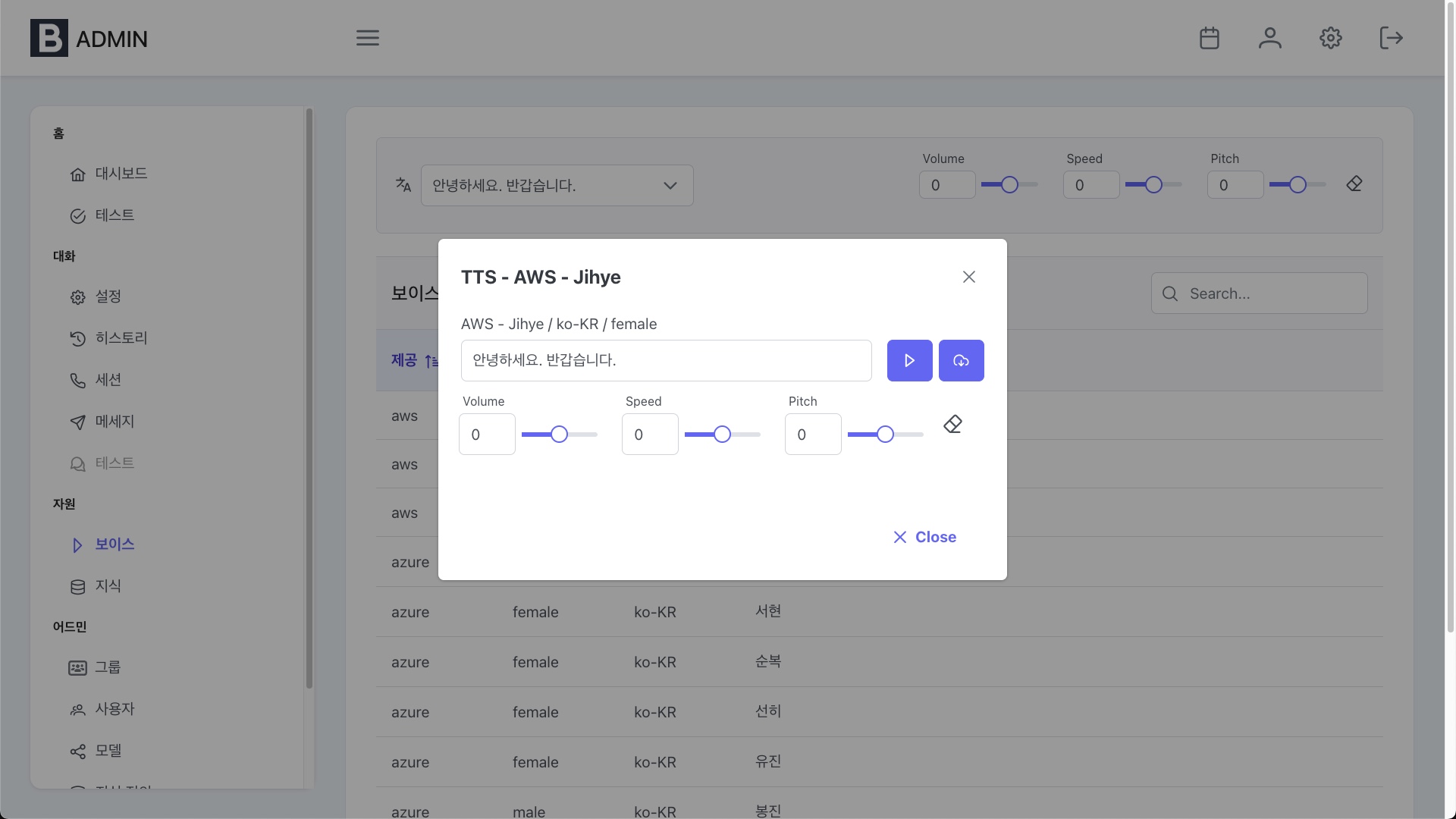1456x819 pixels.
Task: Click the user profile icon in the header
Action: [1269, 37]
